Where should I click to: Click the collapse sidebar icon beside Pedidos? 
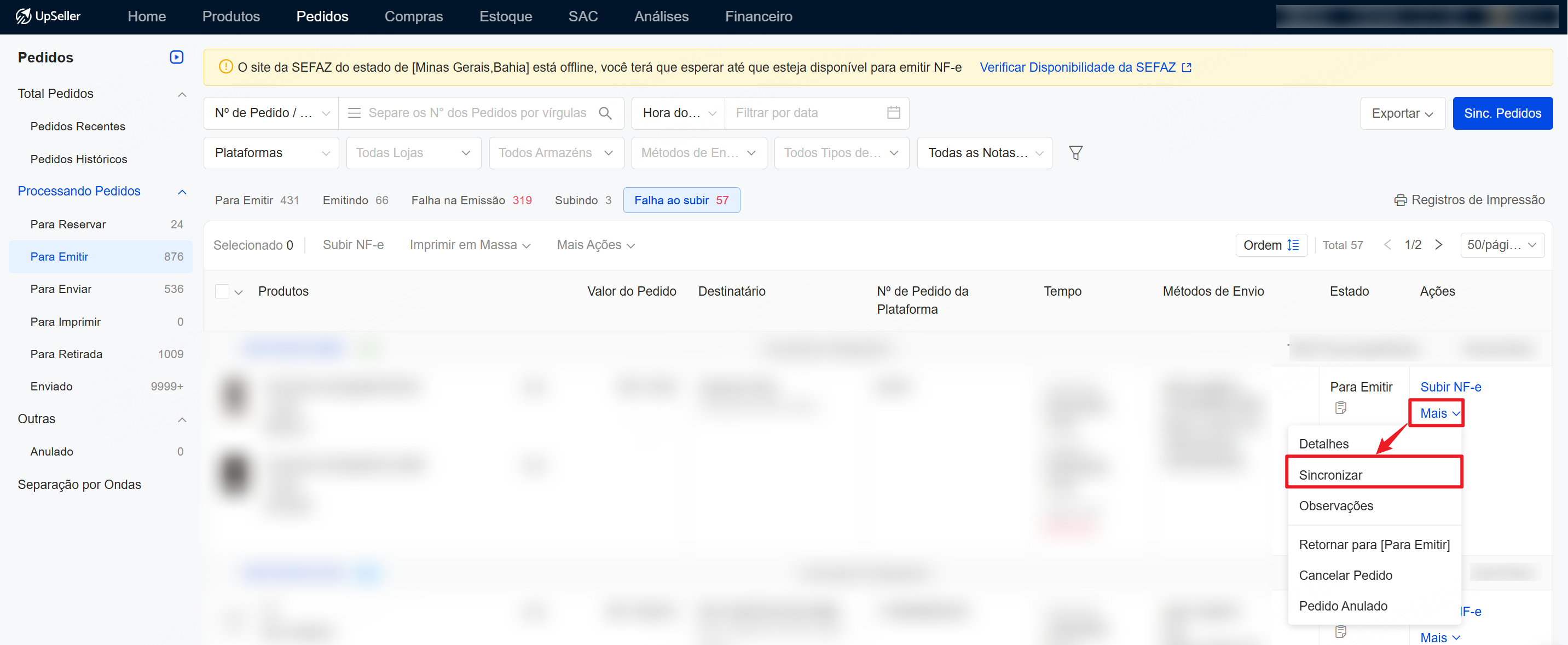pos(177,57)
